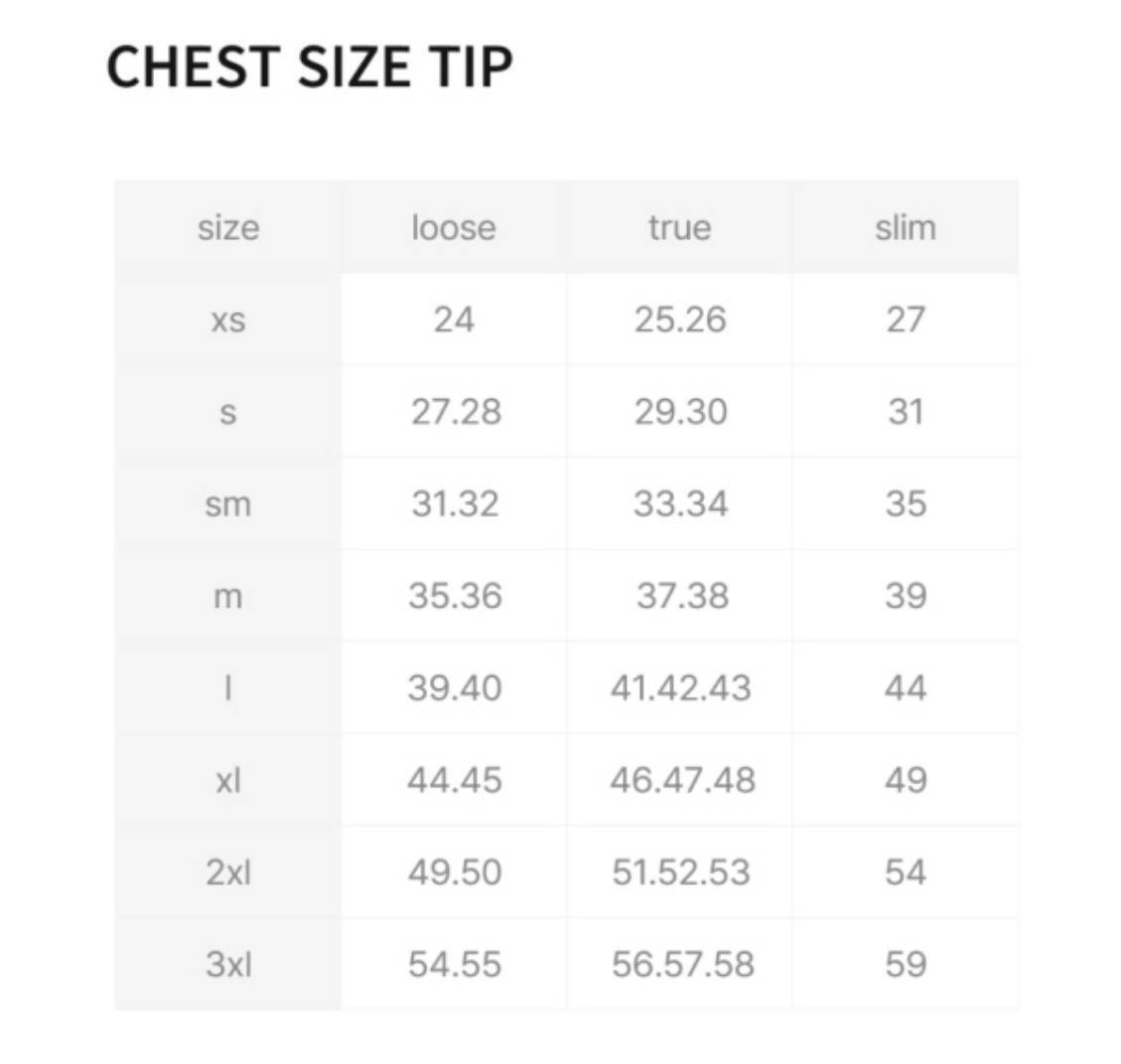Viewport: 1121px width, 1064px height.
Task: Click loose value 24 for xs
Action: tap(454, 320)
